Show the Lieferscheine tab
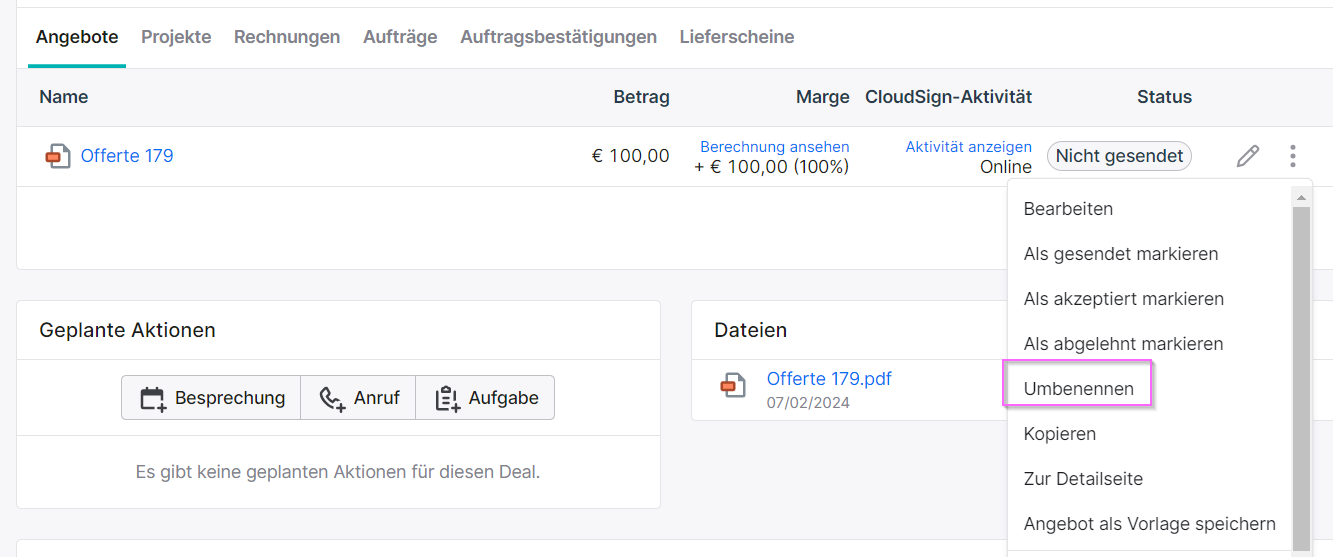Image resolution: width=1333 pixels, height=557 pixels. coord(737,37)
